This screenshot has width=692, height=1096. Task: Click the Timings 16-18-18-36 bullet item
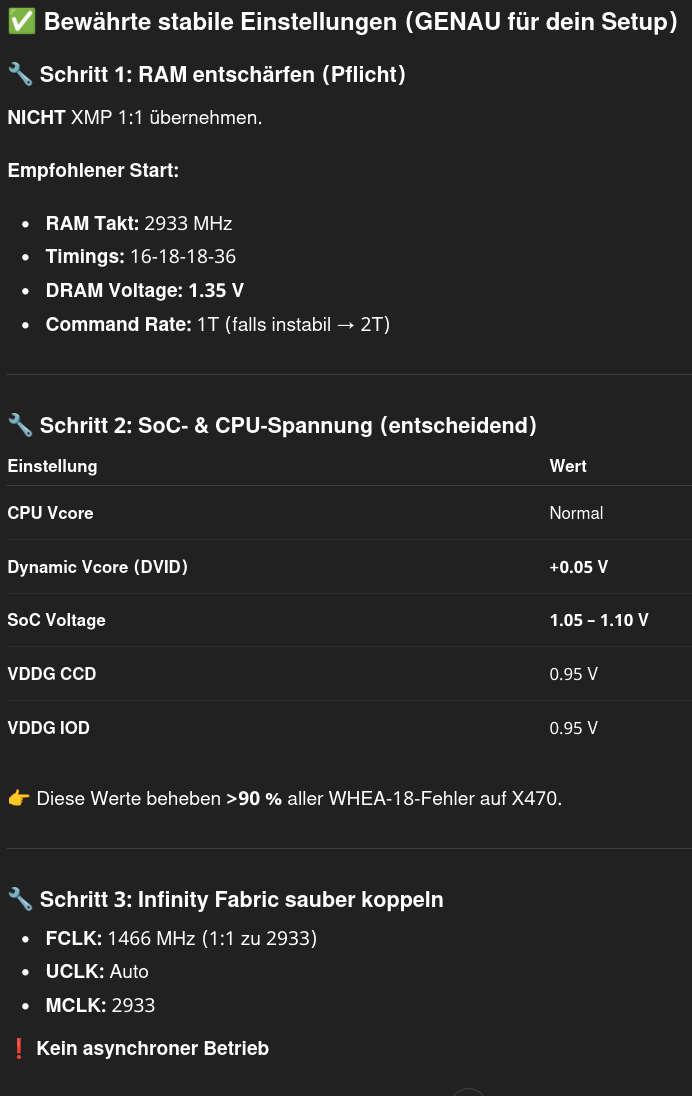click(x=141, y=257)
